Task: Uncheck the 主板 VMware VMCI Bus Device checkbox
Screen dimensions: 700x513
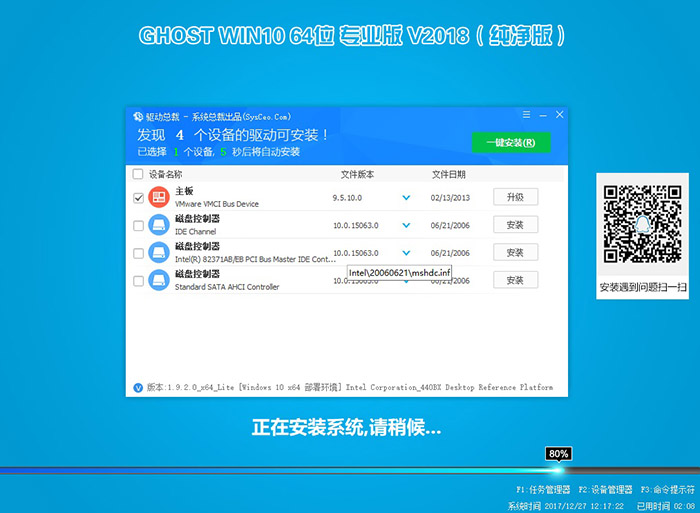Action: coord(138,198)
